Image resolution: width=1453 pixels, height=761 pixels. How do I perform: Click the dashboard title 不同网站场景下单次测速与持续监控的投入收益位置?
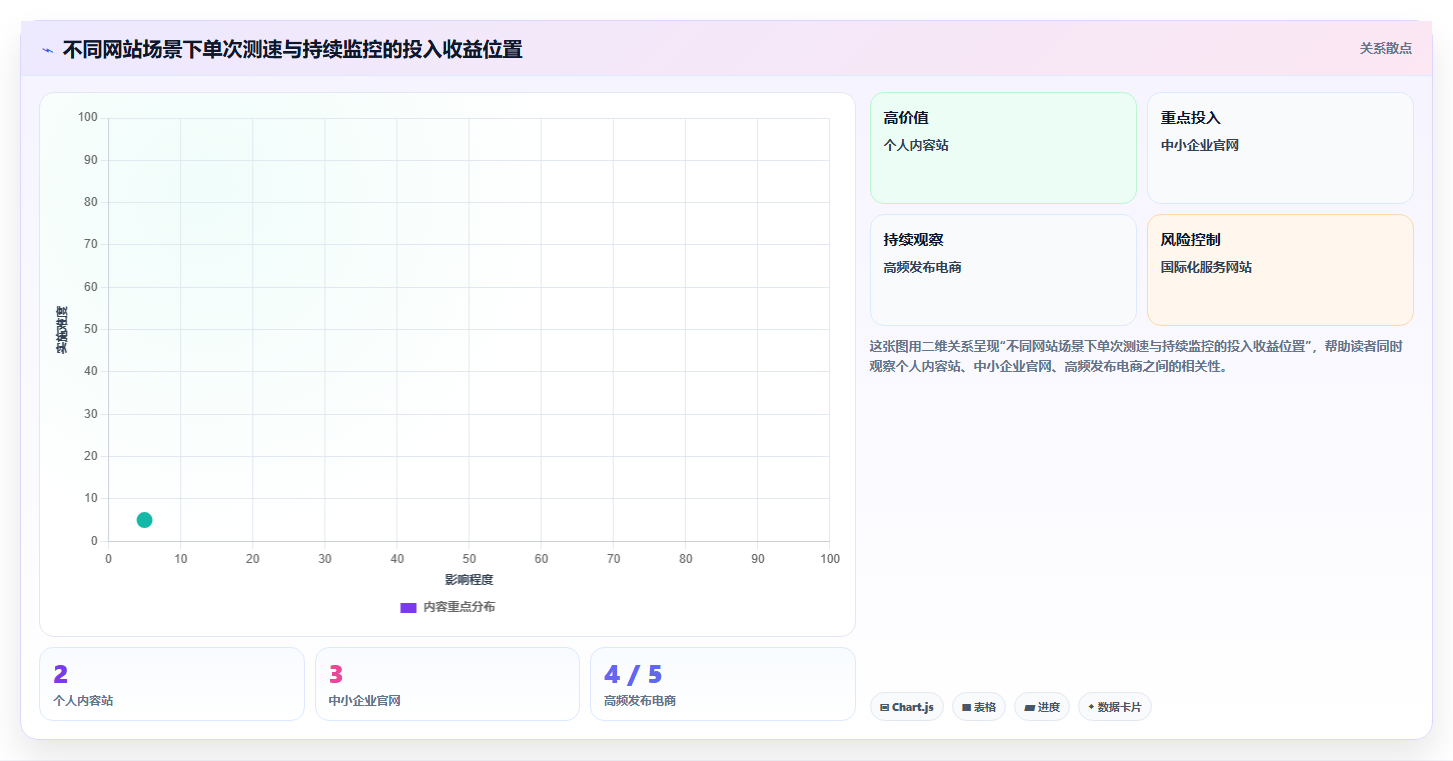pyautogui.click(x=292, y=49)
